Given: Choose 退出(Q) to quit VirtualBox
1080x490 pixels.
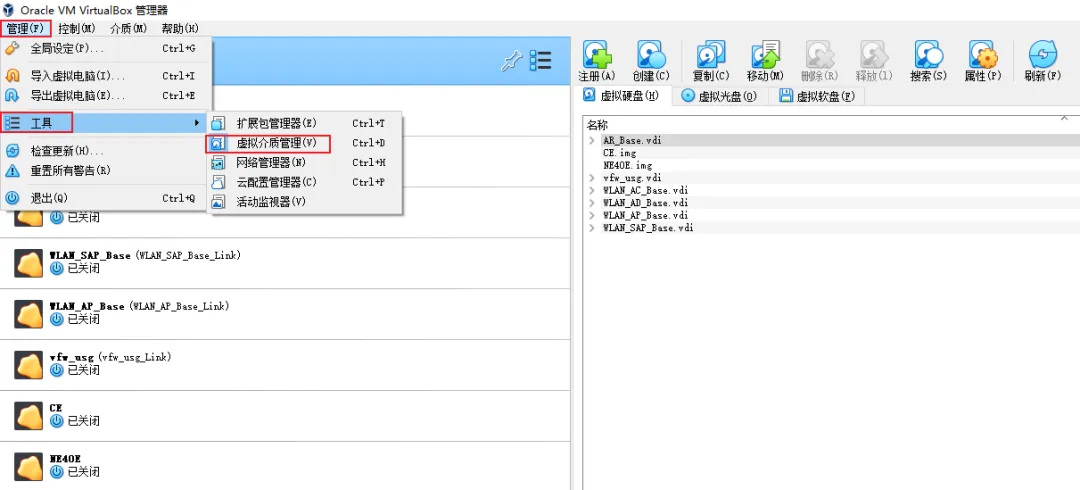Looking at the screenshot, I should [x=106, y=198].
